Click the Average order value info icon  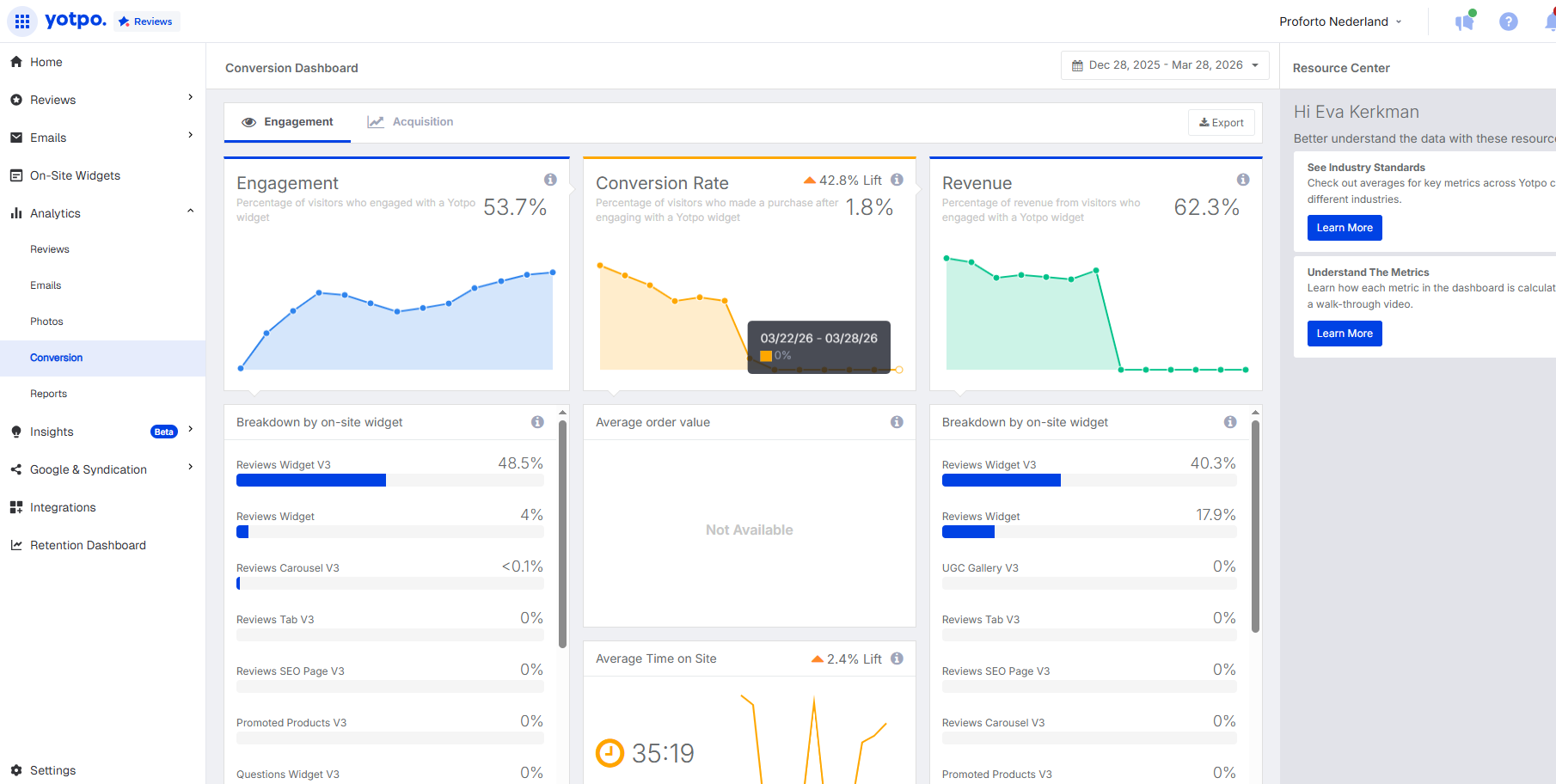(897, 422)
